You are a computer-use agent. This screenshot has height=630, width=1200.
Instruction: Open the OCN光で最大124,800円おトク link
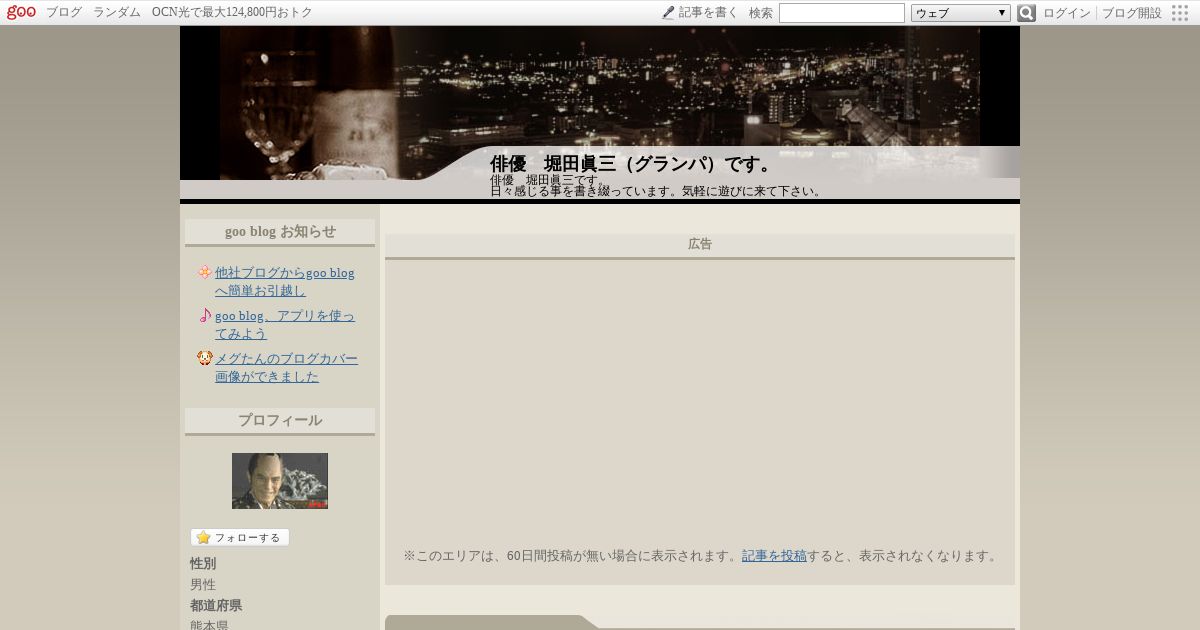click(232, 13)
